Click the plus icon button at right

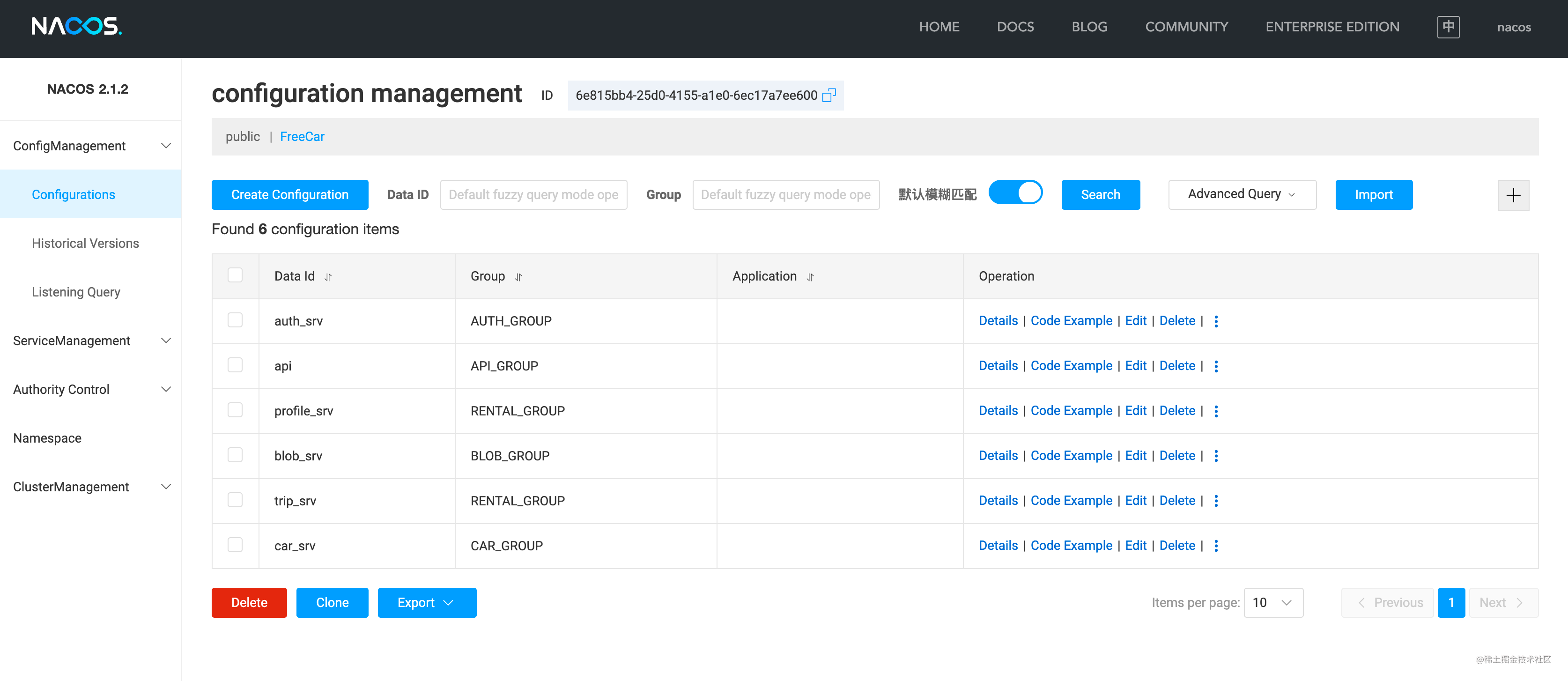tap(1513, 195)
